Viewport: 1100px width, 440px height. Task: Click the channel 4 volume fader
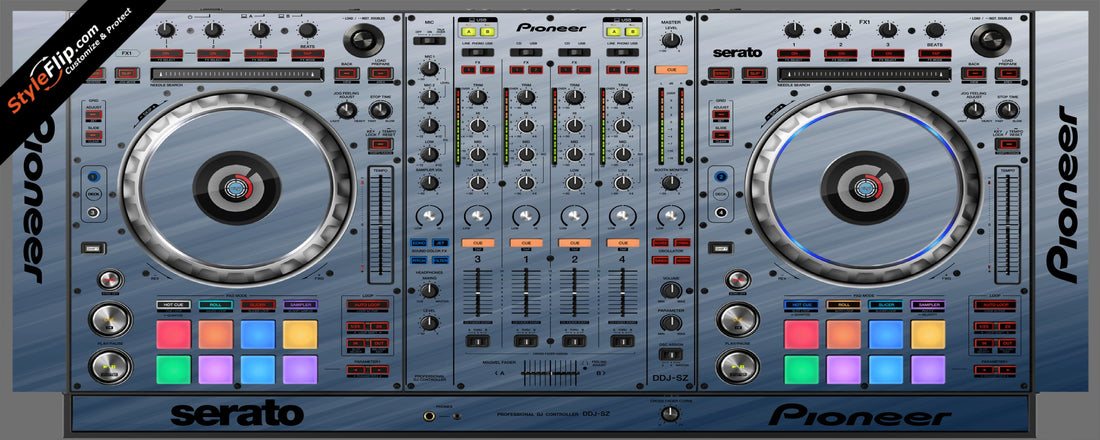[x=622, y=293]
